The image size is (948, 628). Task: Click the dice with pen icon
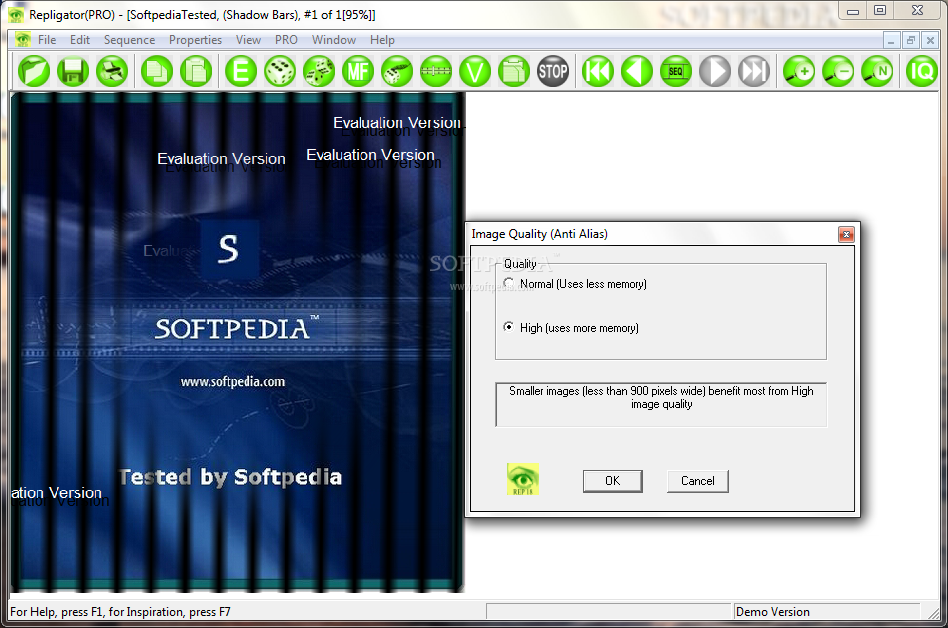[397, 71]
